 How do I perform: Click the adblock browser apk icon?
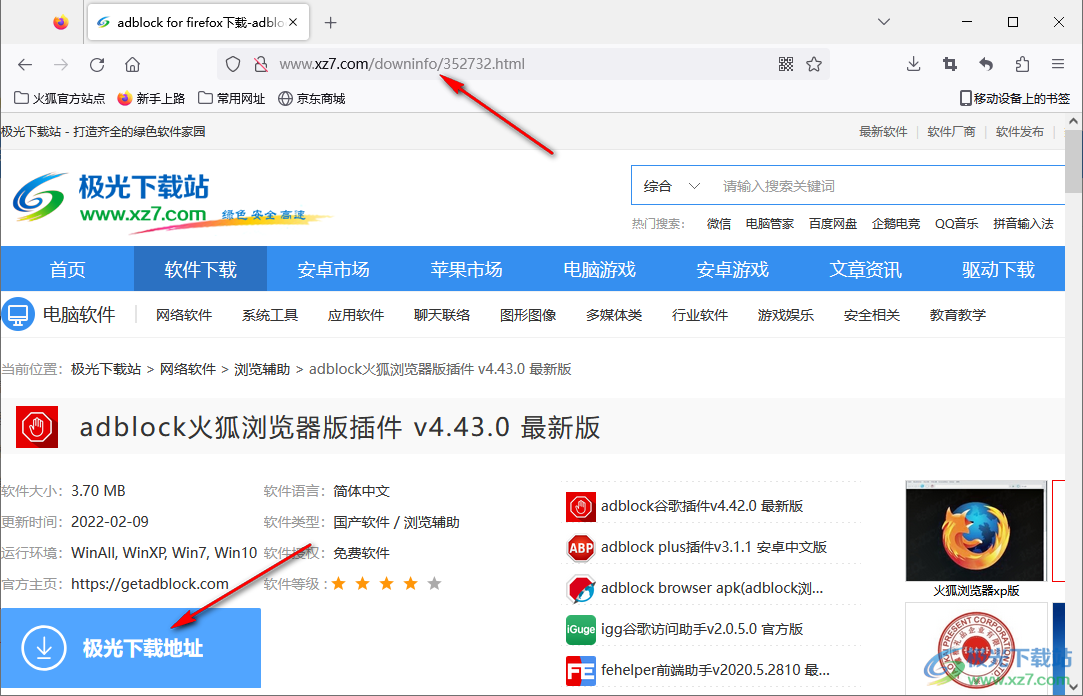click(x=580, y=588)
